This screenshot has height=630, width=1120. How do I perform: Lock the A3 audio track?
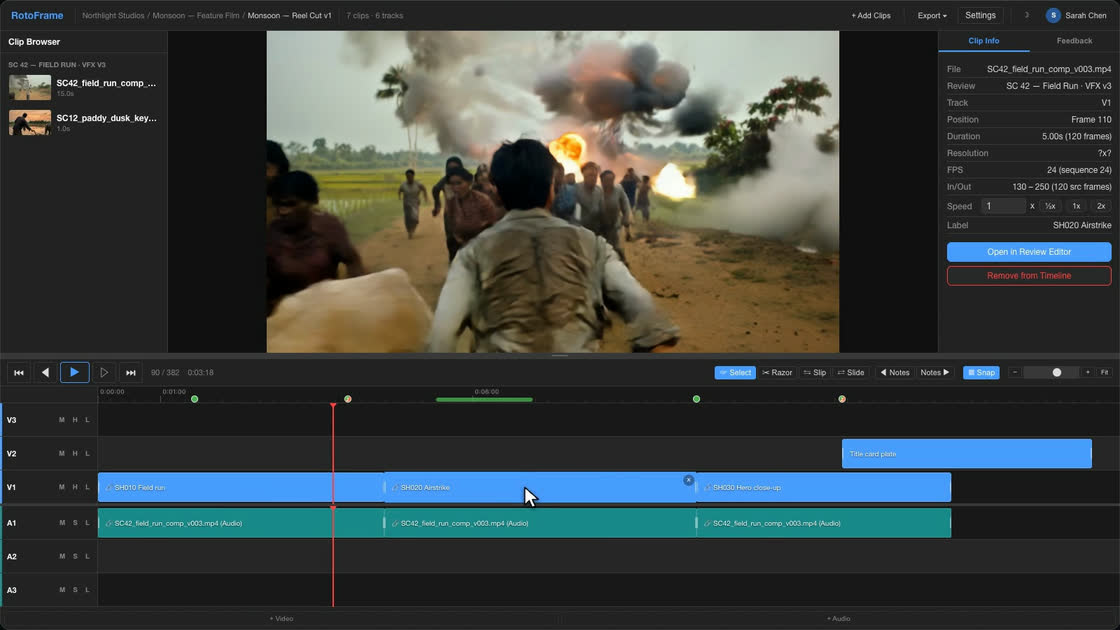point(87,590)
